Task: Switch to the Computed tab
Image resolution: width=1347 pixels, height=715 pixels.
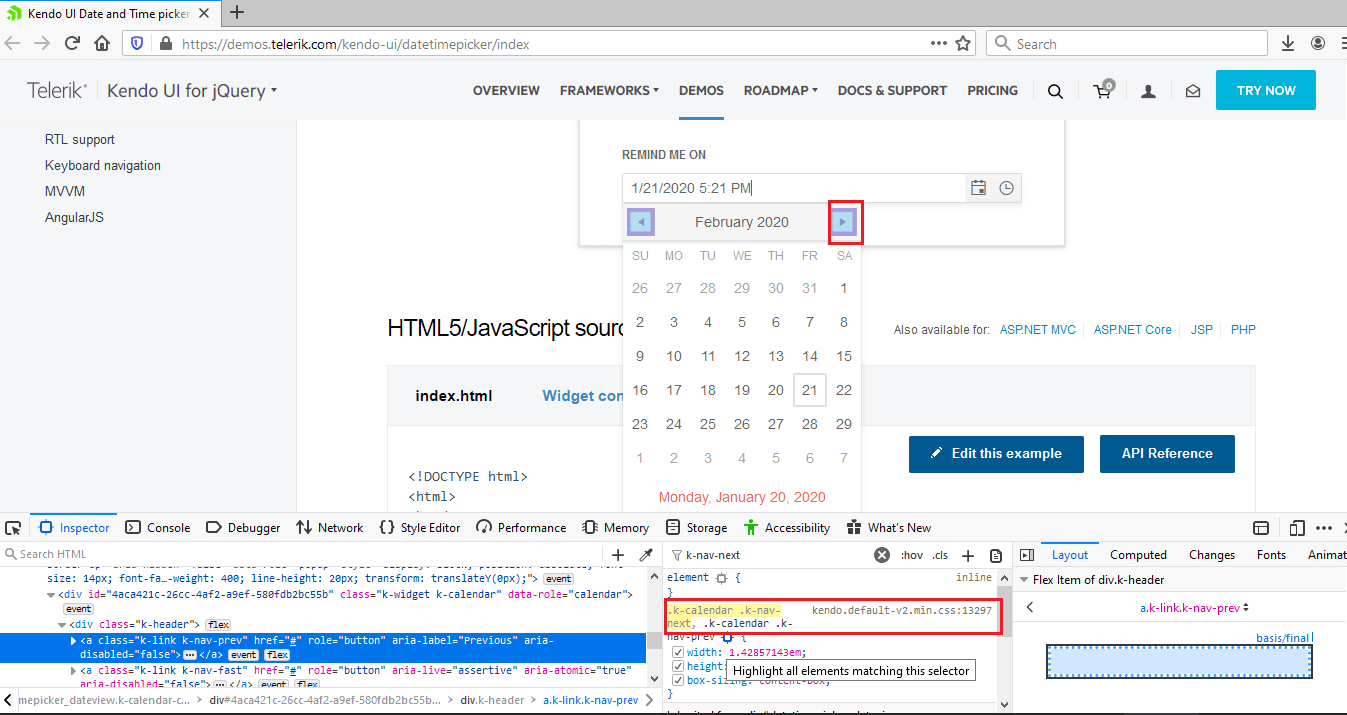Action: click(1138, 554)
